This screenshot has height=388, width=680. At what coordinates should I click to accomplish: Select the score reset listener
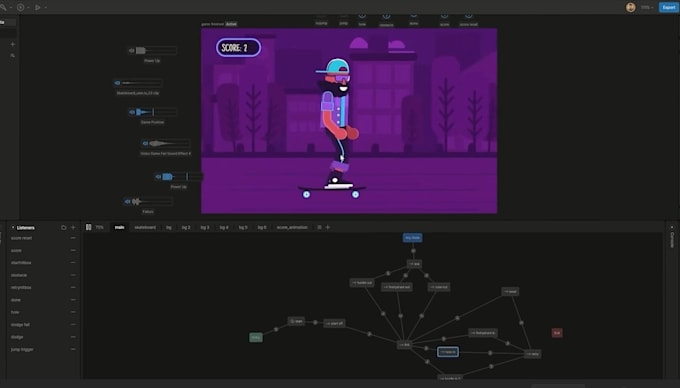click(21, 238)
